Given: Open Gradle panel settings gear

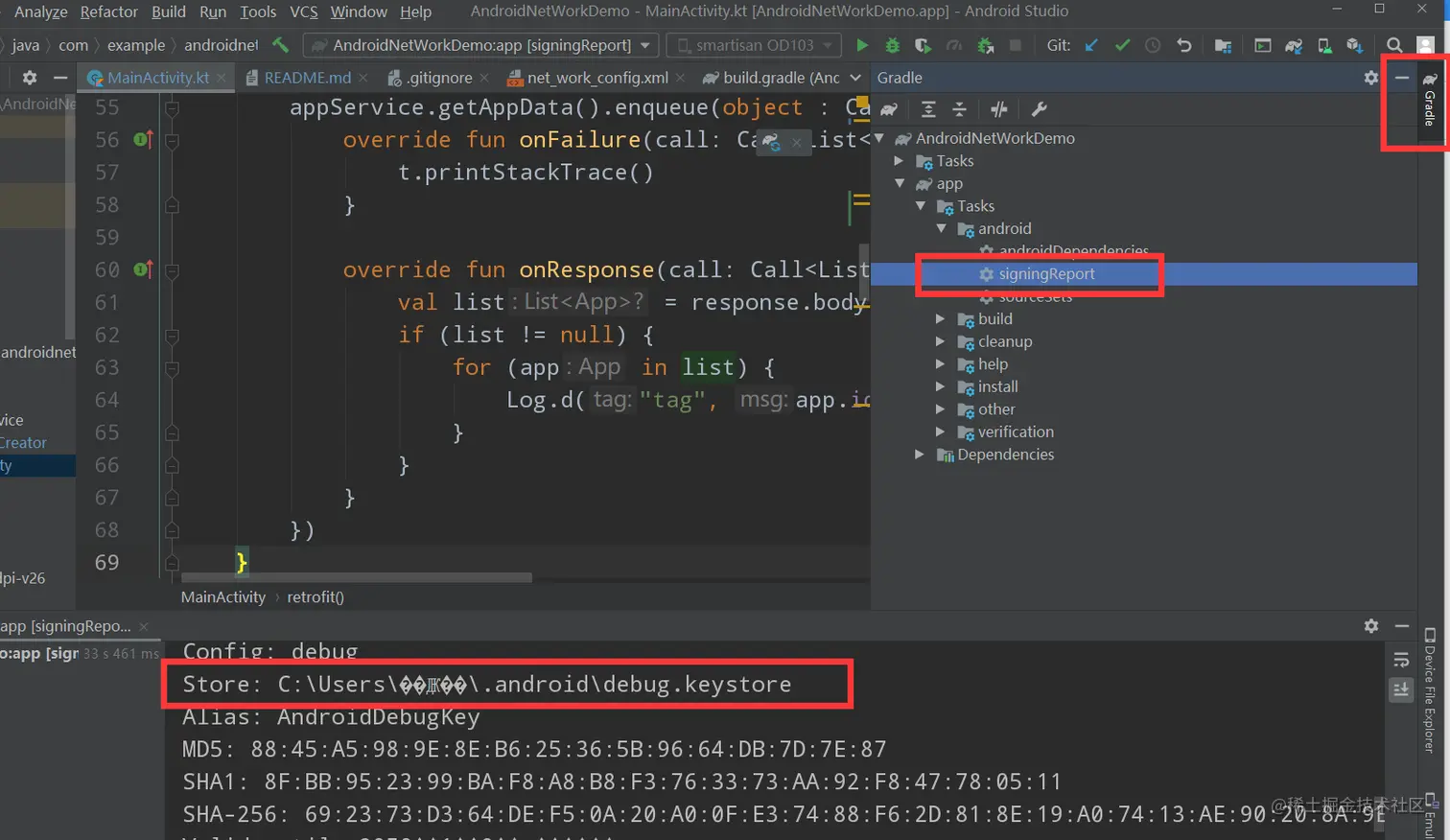Looking at the screenshot, I should tap(1371, 78).
